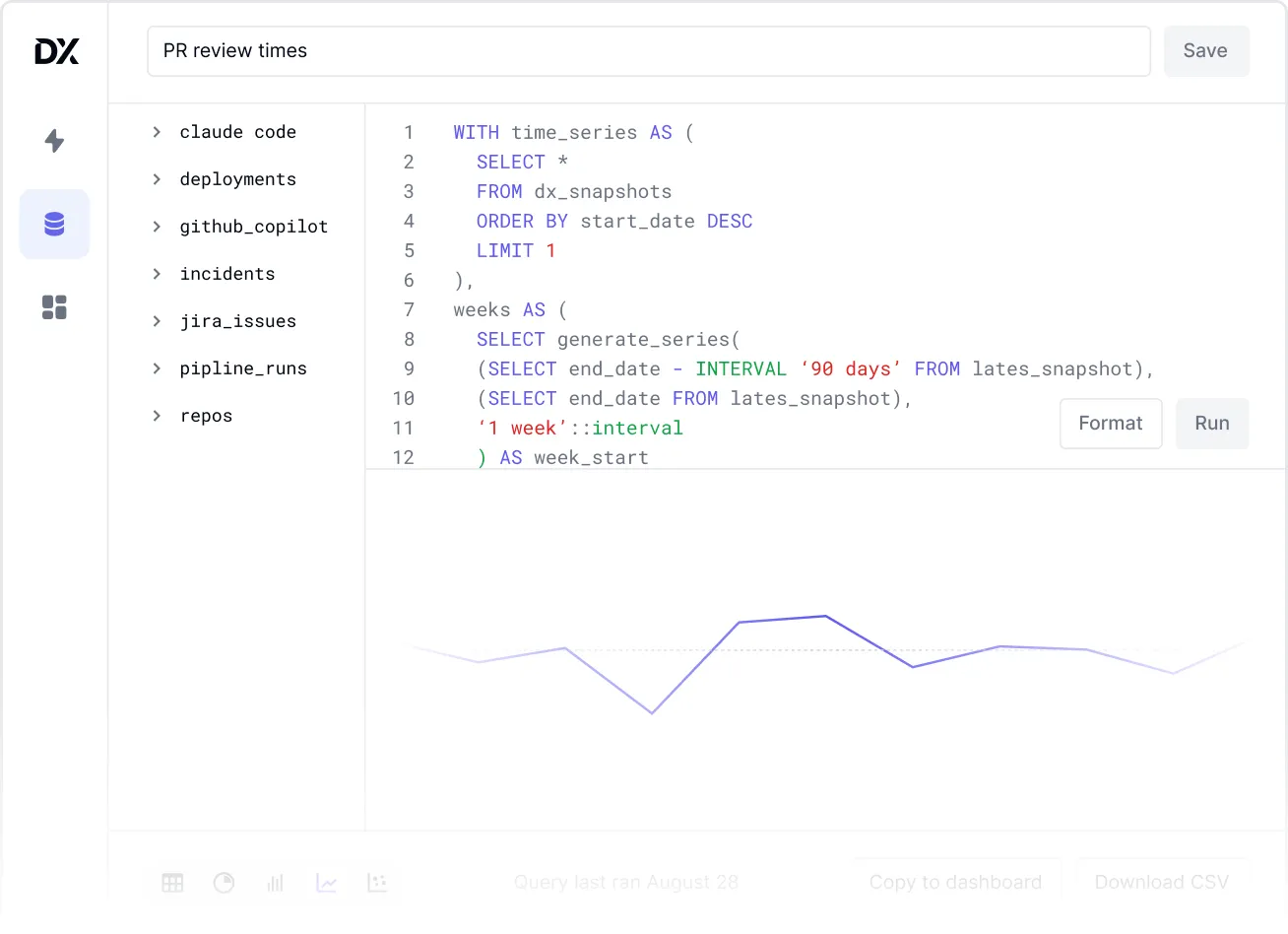Format the SQL query

pyautogui.click(x=1110, y=424)
